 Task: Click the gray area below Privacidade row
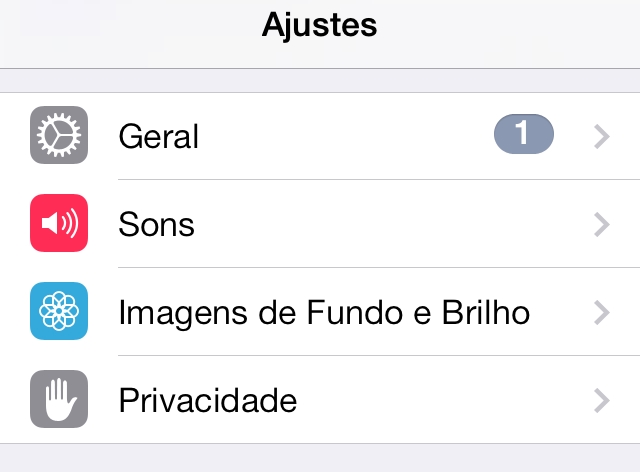click(320, 458)
